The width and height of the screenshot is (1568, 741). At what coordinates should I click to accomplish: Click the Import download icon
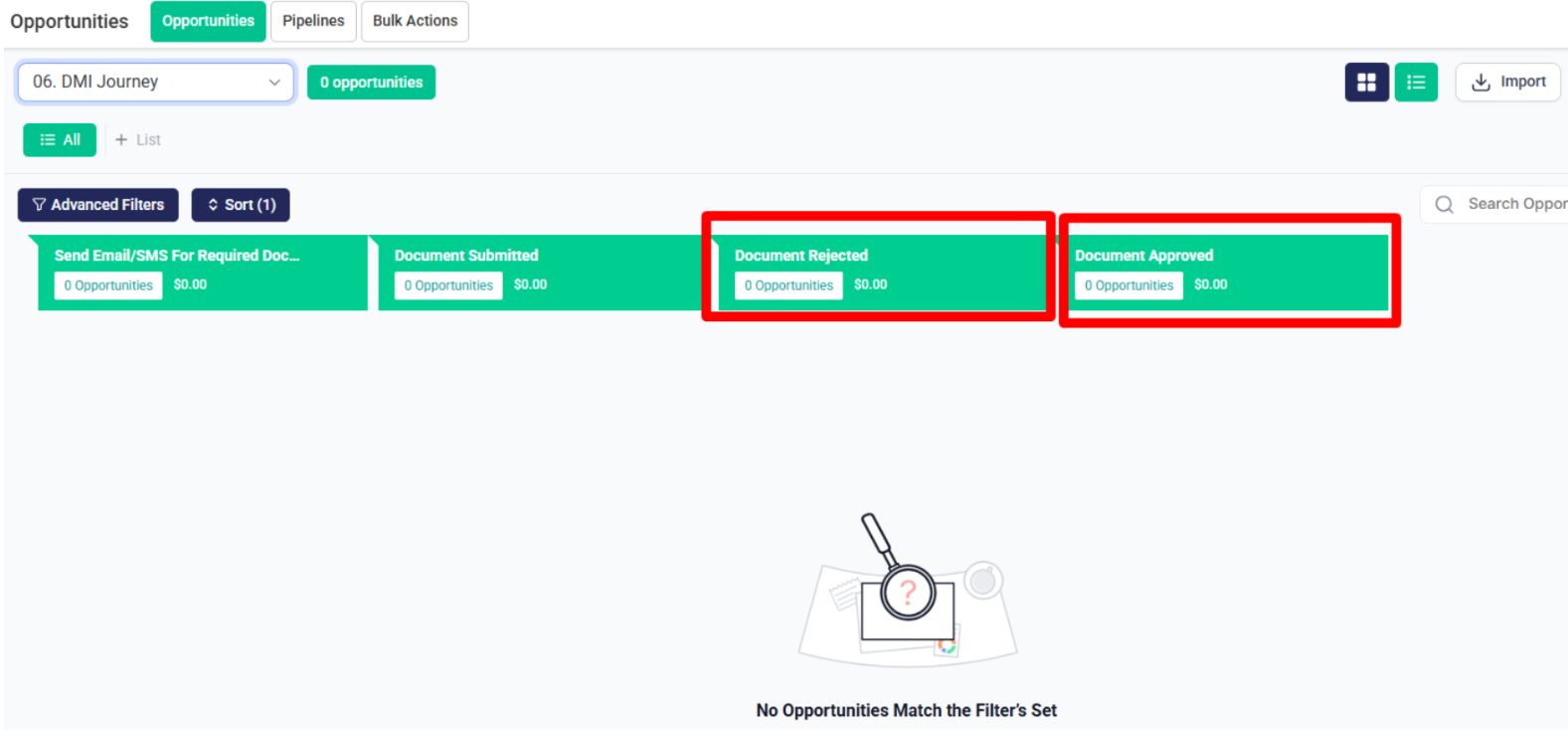(1481, 83)
